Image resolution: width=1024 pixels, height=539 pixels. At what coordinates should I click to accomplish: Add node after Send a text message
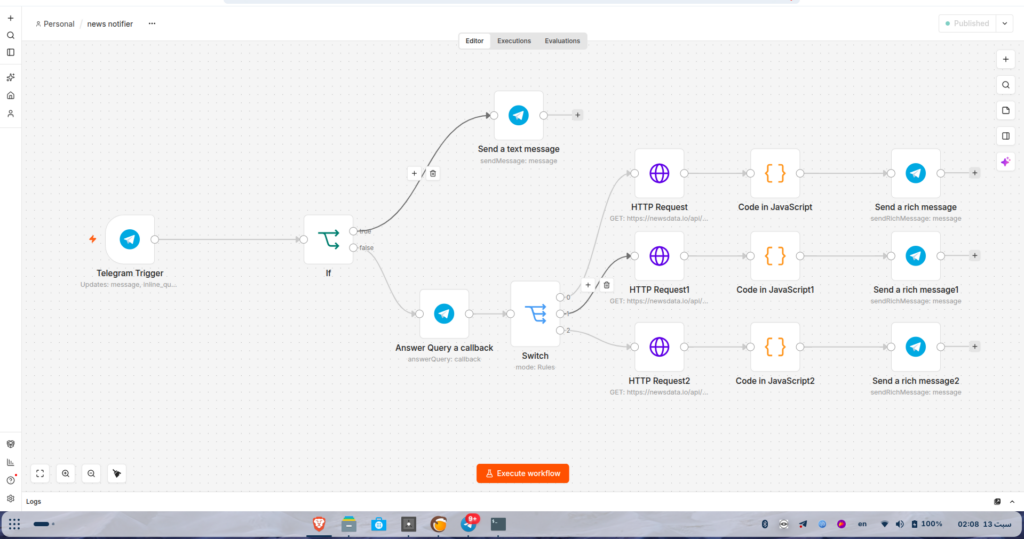pos(577,115)
